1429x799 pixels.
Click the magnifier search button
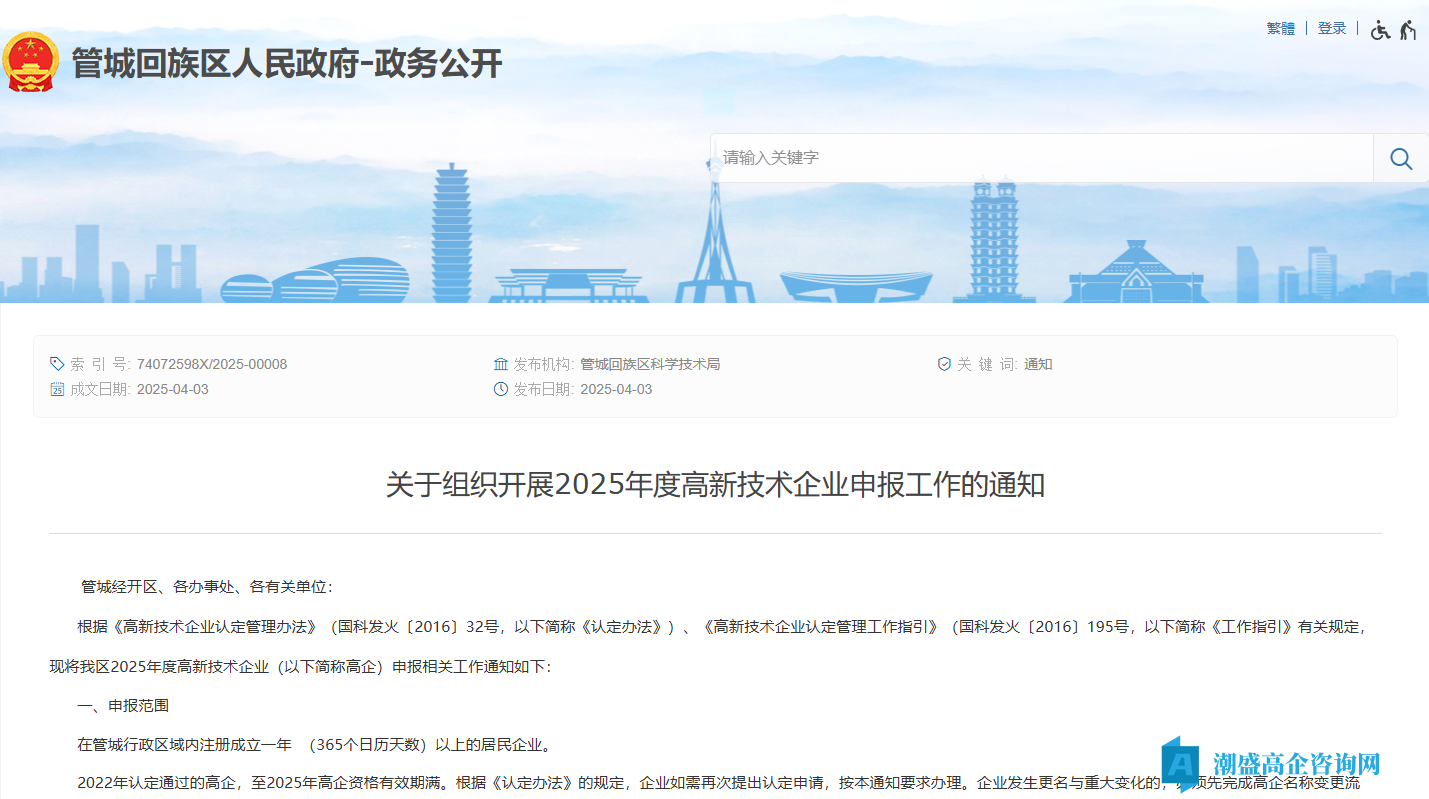[1400, 158]
